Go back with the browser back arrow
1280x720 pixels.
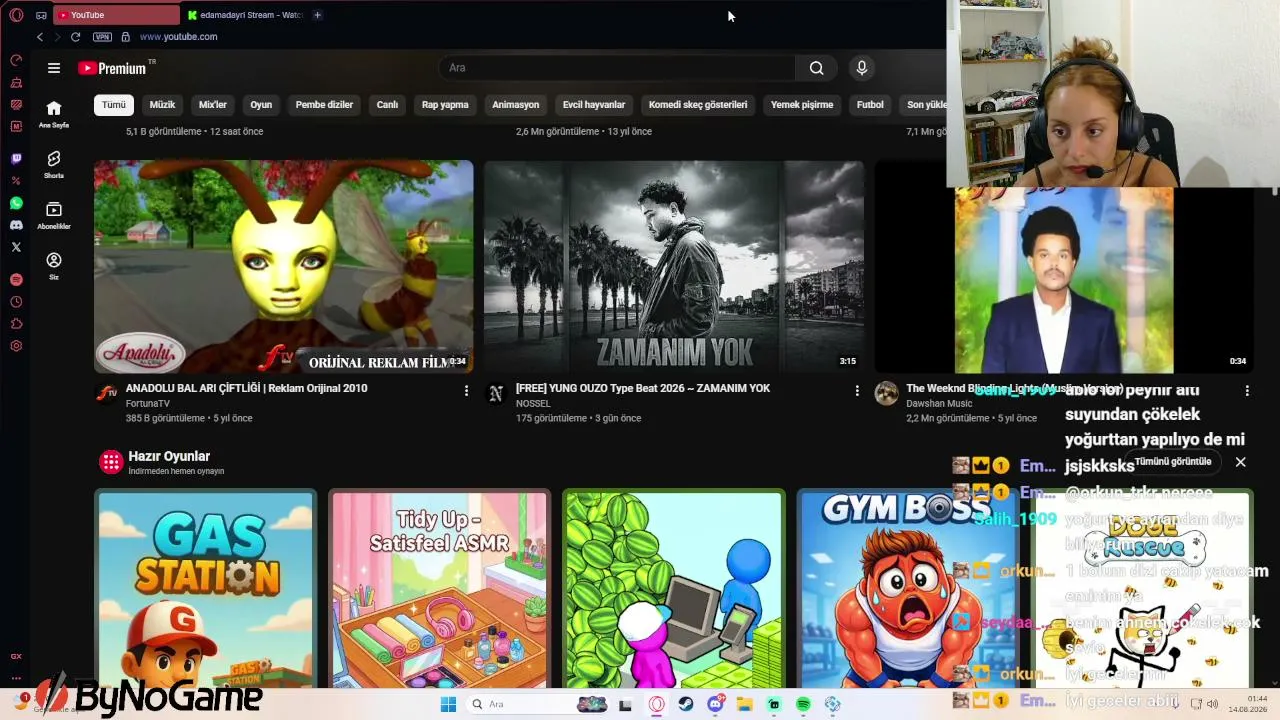pos(40,37)
